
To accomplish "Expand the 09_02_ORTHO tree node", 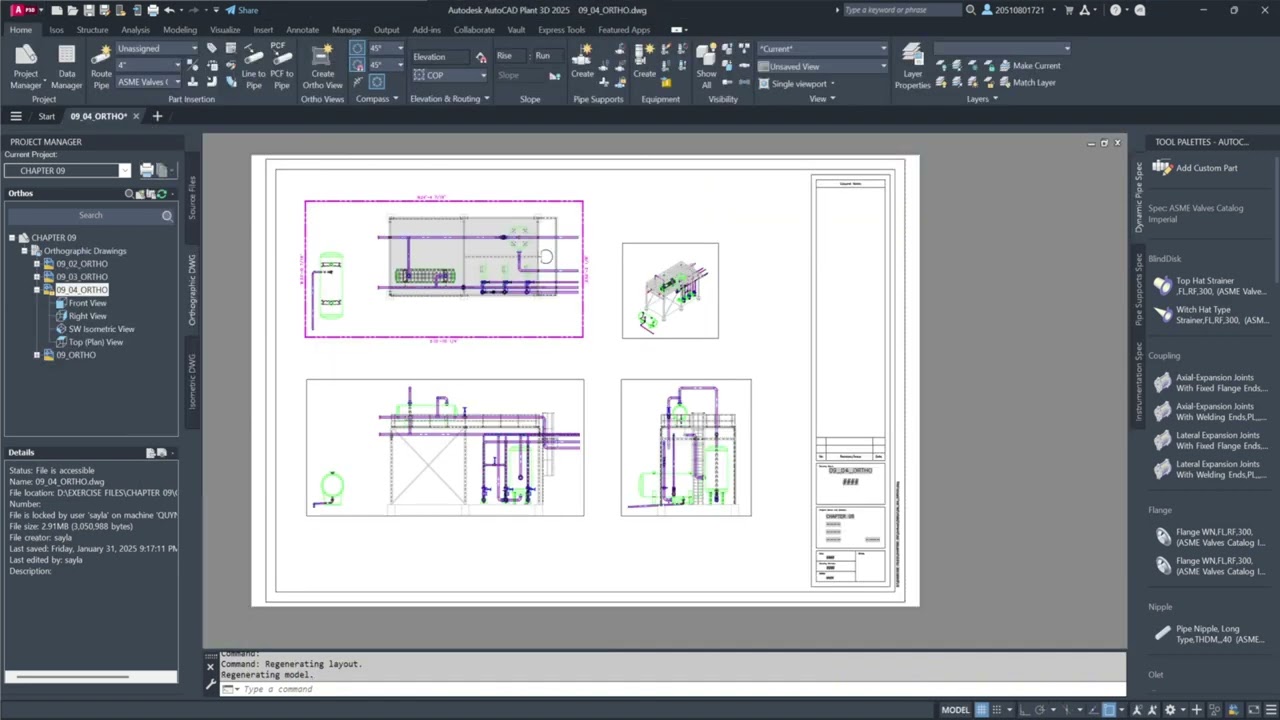I will coord(37,264).
